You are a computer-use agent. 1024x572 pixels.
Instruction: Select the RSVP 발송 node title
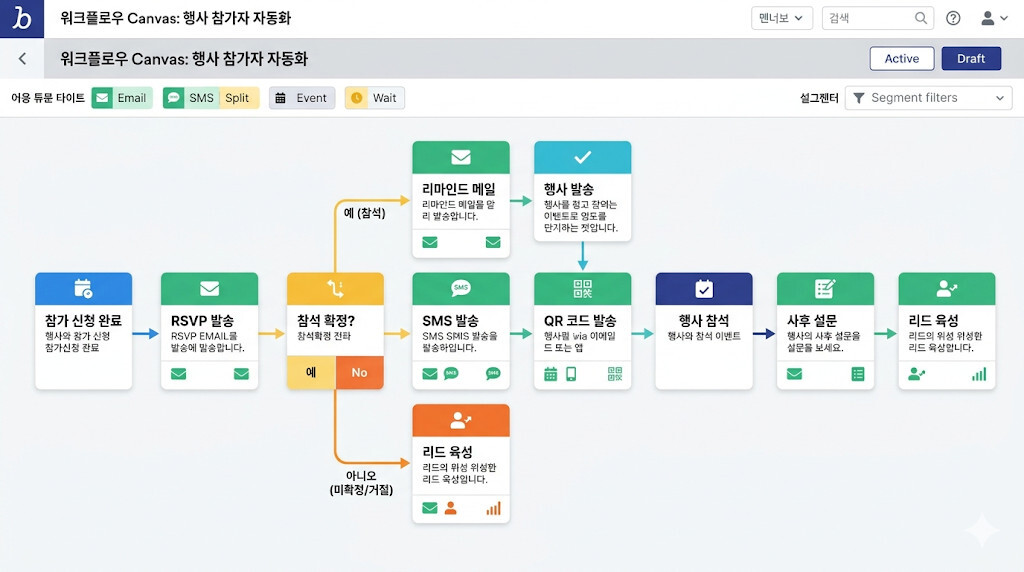(202, 321)
